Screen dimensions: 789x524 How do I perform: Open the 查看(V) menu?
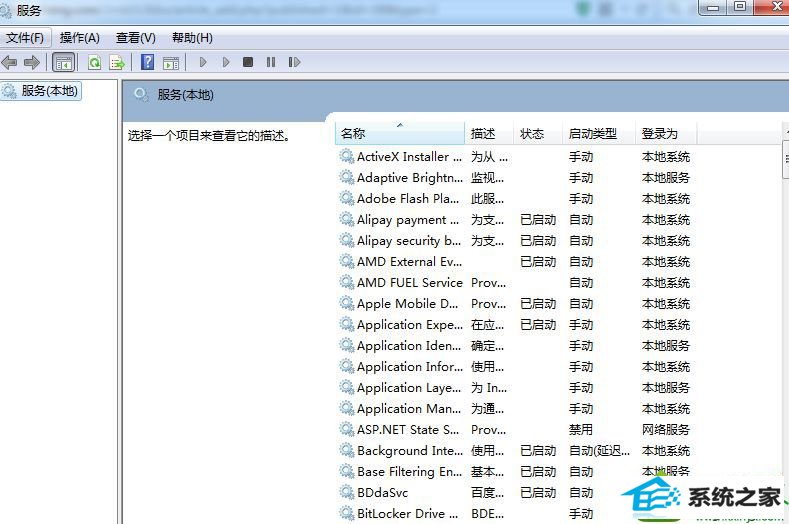coord(136,38)
